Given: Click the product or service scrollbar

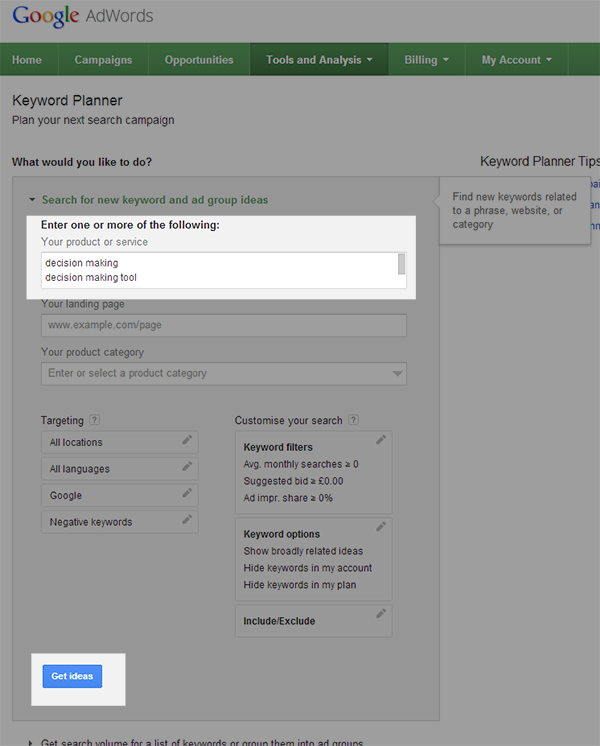Looking at the screenshot, I should click(402, 265).
